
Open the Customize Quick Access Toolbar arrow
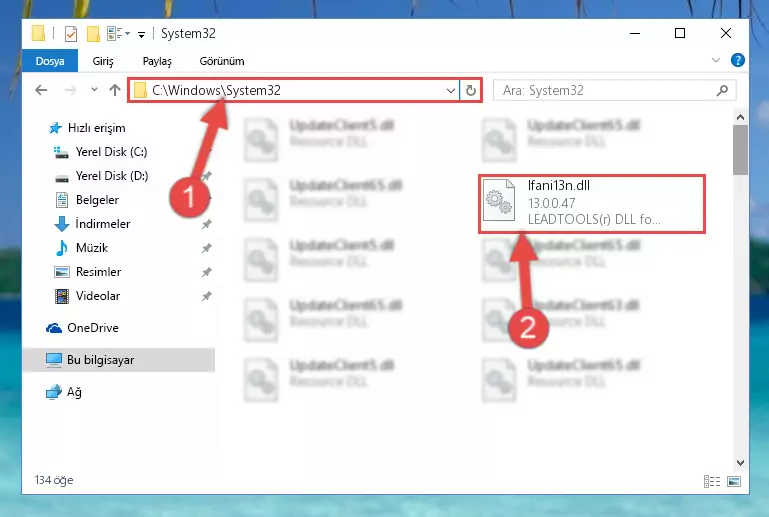pos(141,34)
